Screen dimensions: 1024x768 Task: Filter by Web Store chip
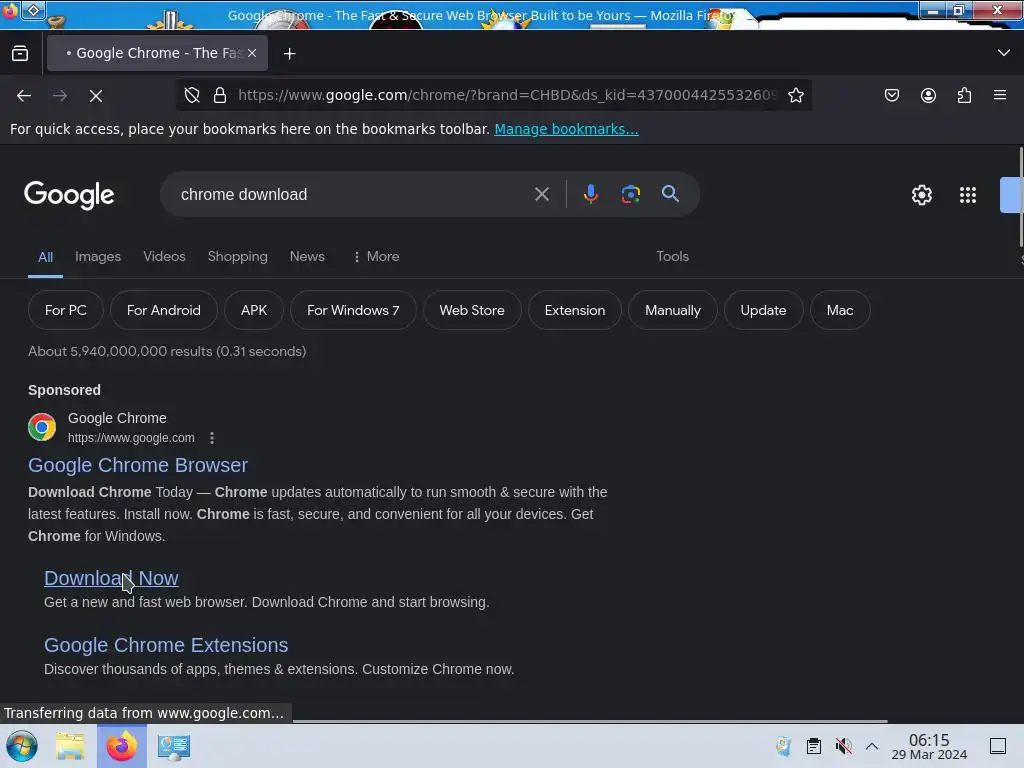(472, 310)
